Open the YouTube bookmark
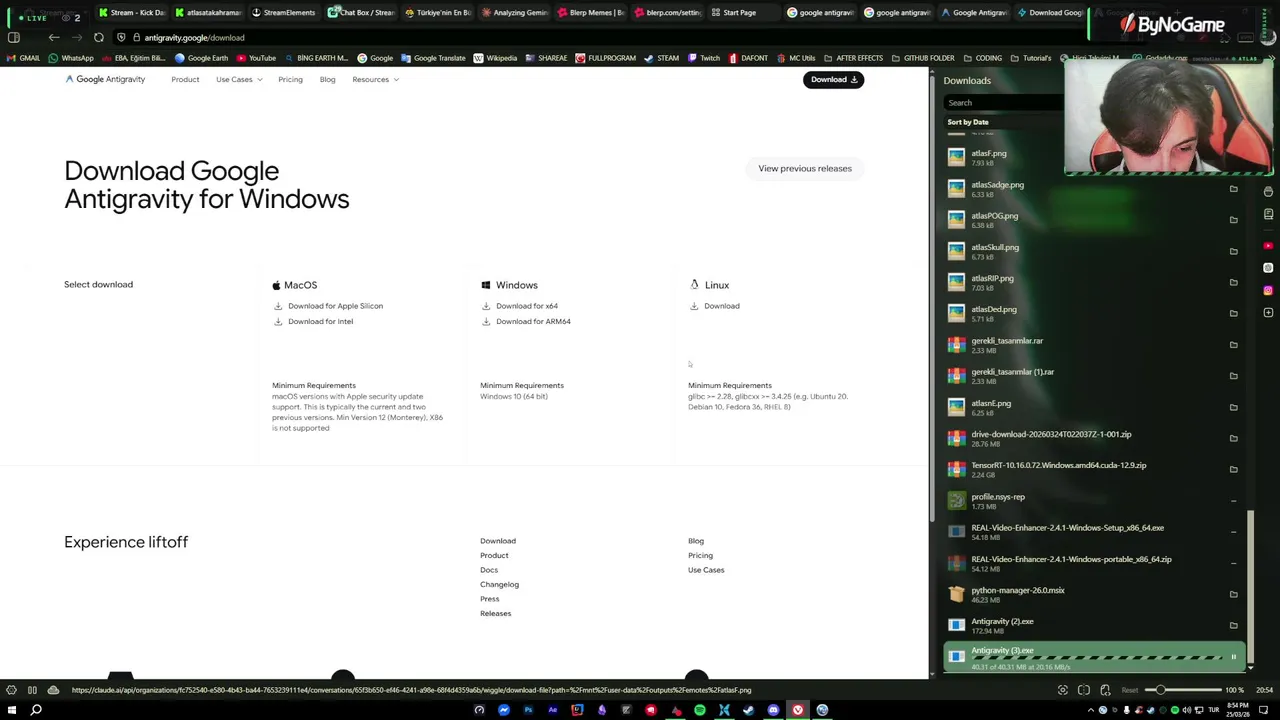 [256, 58]
